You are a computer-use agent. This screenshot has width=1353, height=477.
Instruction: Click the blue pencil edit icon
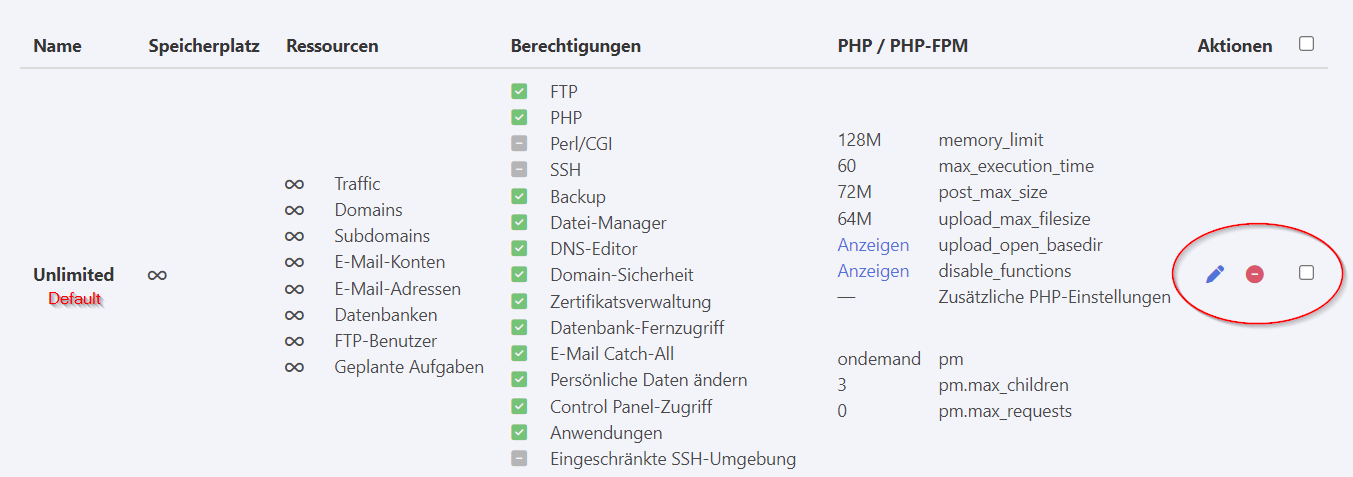pyautogui.click(x=1215, y=273)
